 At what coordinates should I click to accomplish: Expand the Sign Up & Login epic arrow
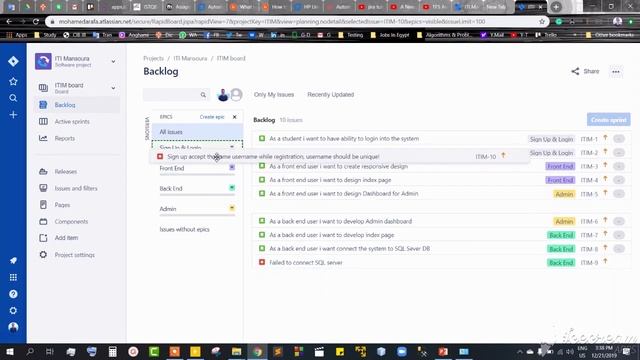point(232,147)
